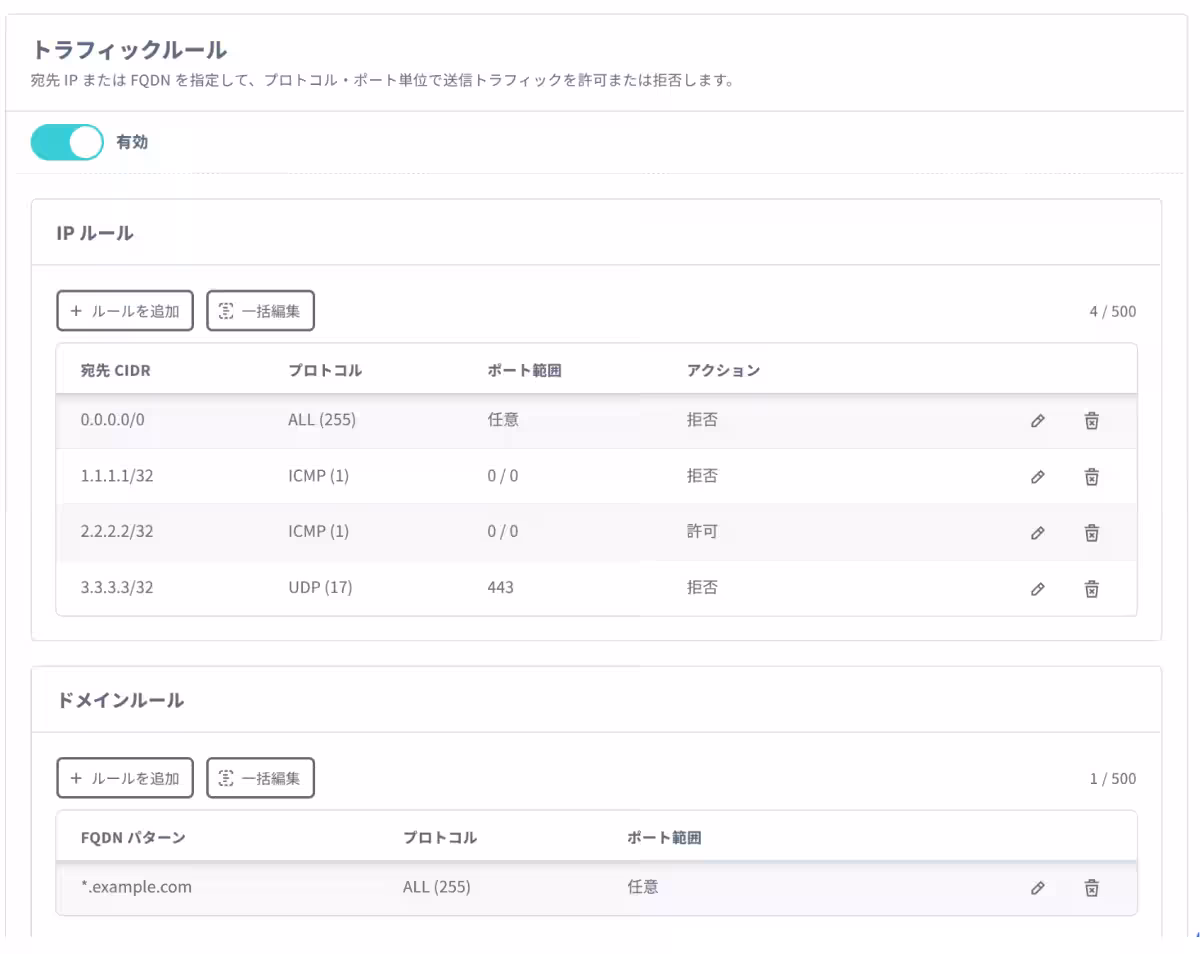The width and height of the screenshot is (1200, 954).
Task: Delete the 2.2.2.2/32 rule with trash icon
Action: pos(1092,533)
